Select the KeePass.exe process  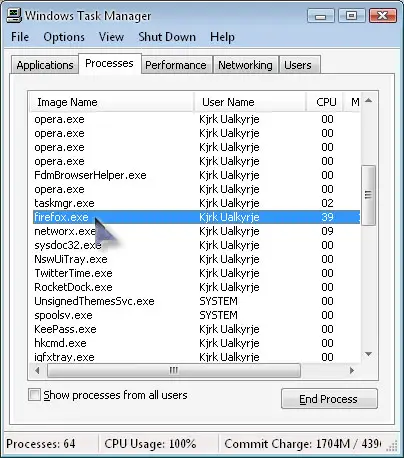(x=197, y=329)
